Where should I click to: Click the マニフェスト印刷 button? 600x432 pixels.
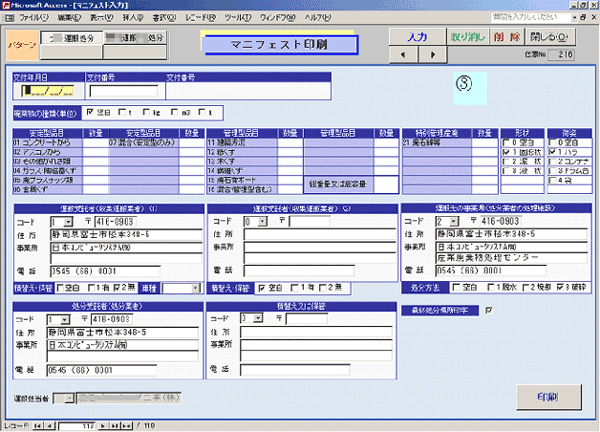click(x=279, y=44)
